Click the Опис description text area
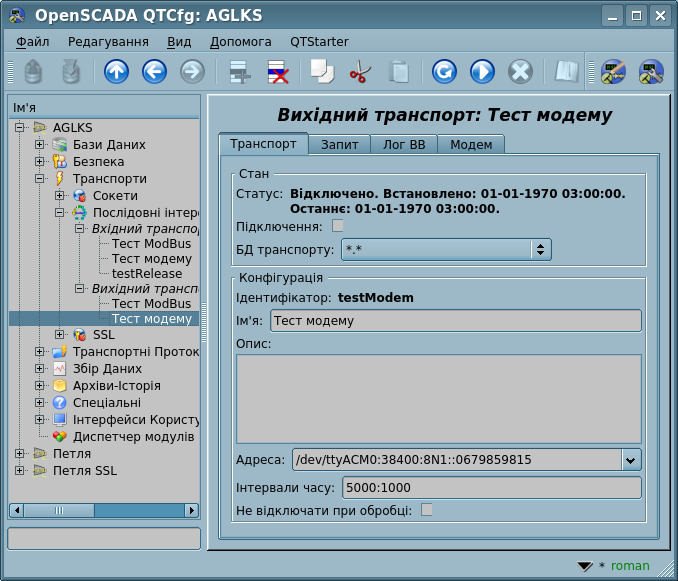 tap(438, 399)
